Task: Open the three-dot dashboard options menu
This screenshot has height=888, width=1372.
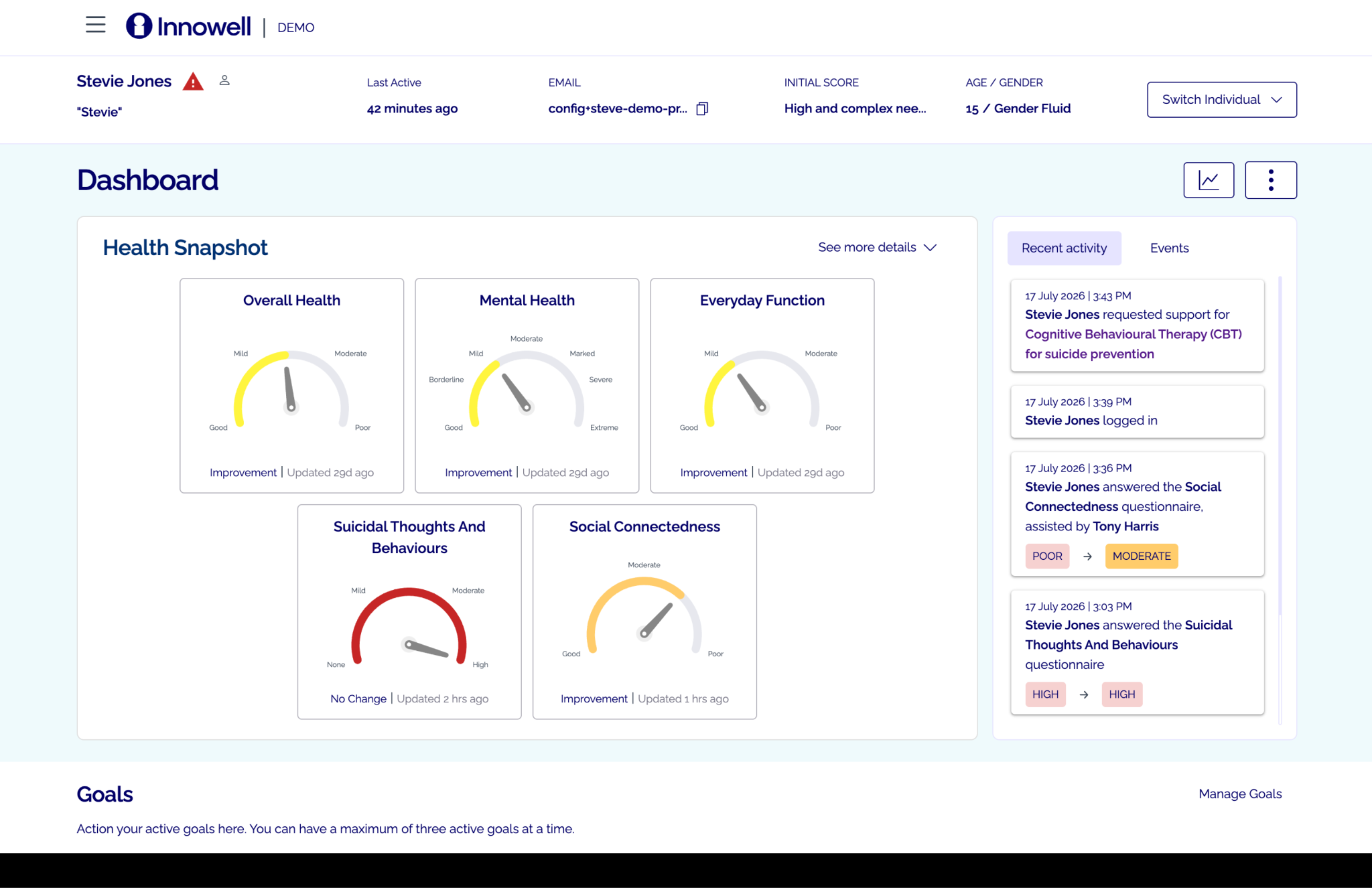Action: (1271, 180)
